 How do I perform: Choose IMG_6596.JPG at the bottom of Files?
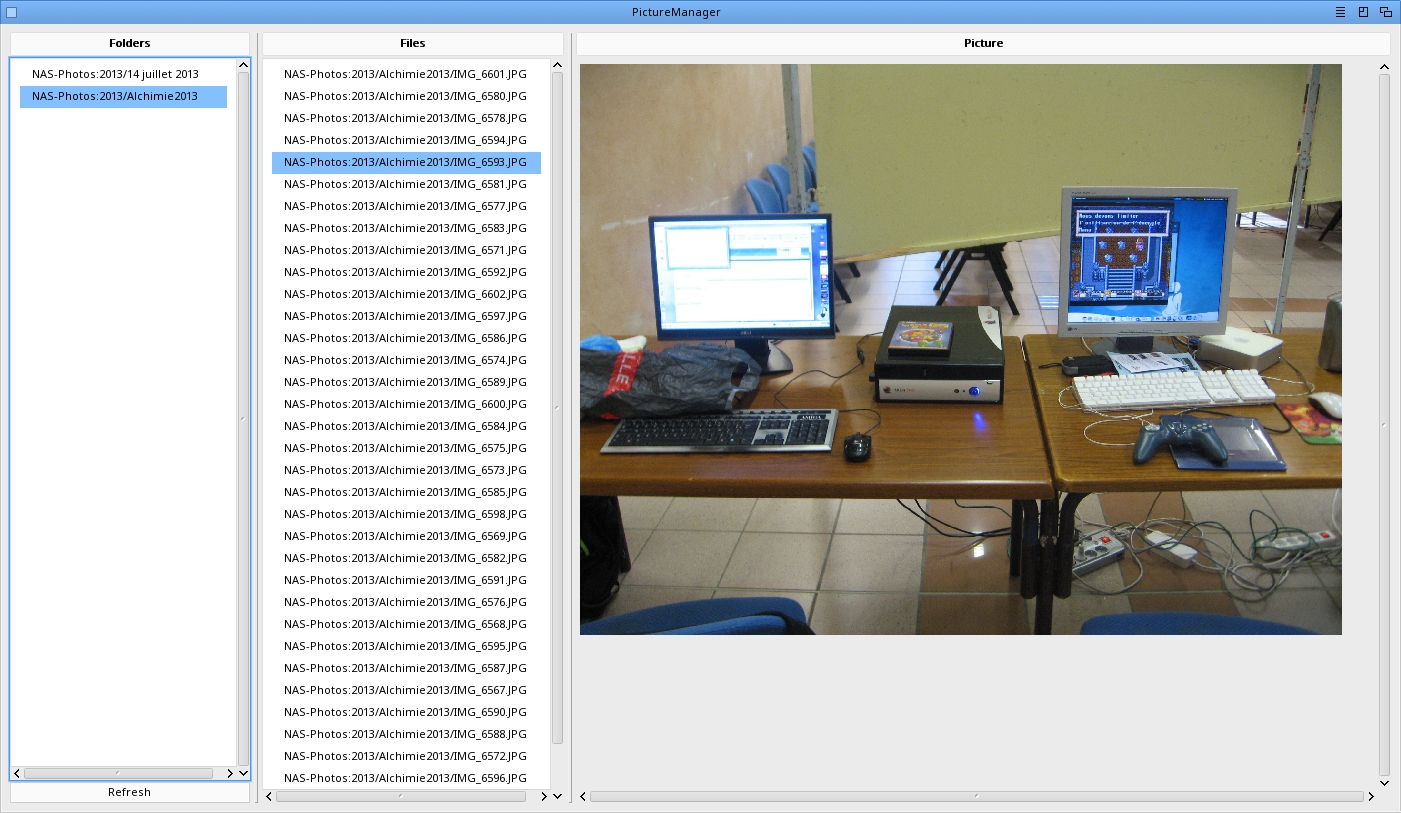(405, 778)
